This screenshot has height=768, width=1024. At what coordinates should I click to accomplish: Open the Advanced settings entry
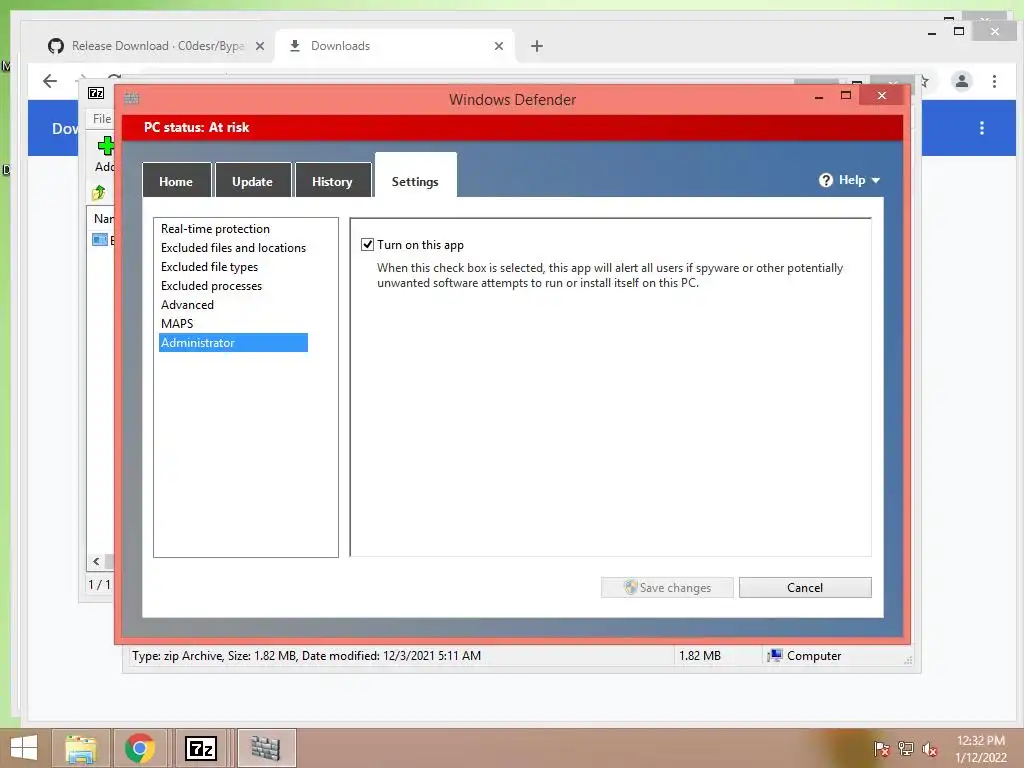pos(187,304)
